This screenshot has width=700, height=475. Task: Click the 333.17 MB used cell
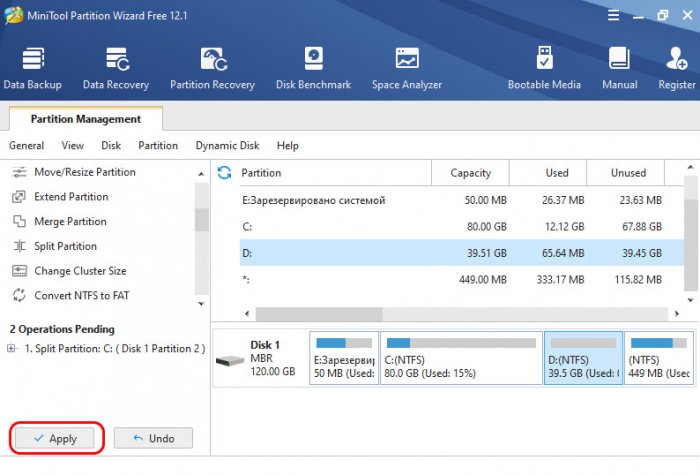(x=560, y=279)
